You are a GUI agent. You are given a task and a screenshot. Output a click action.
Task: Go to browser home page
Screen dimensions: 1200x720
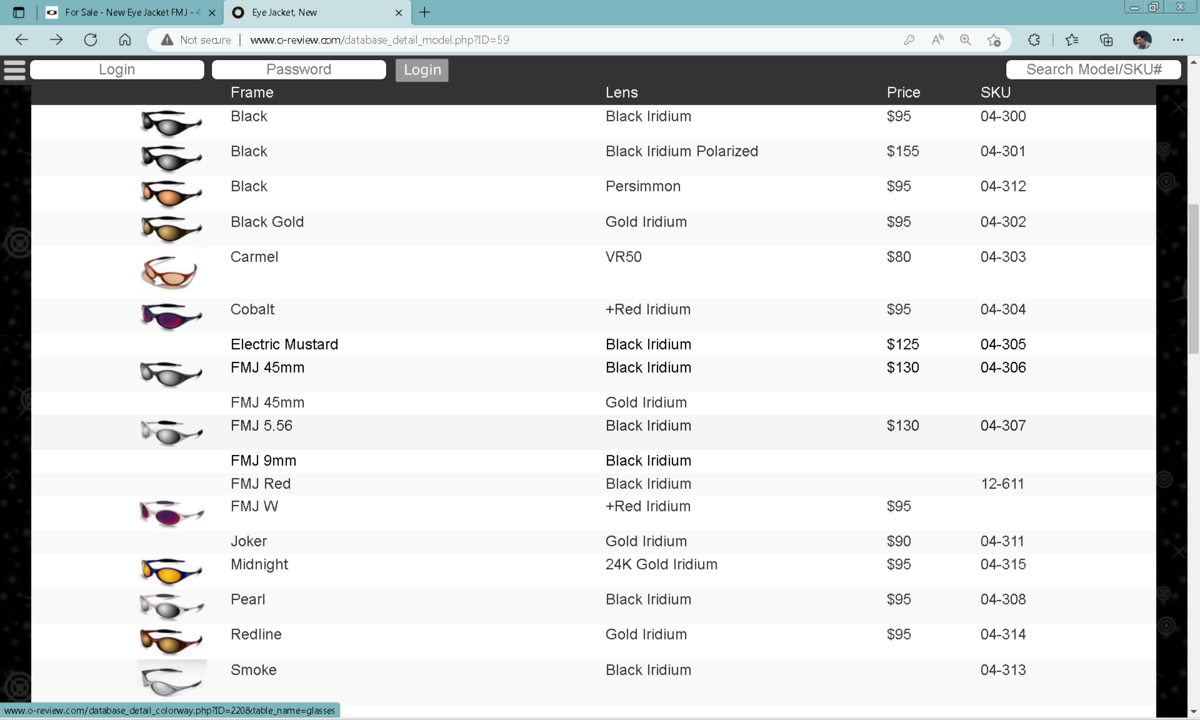click(x=125, y=40)
